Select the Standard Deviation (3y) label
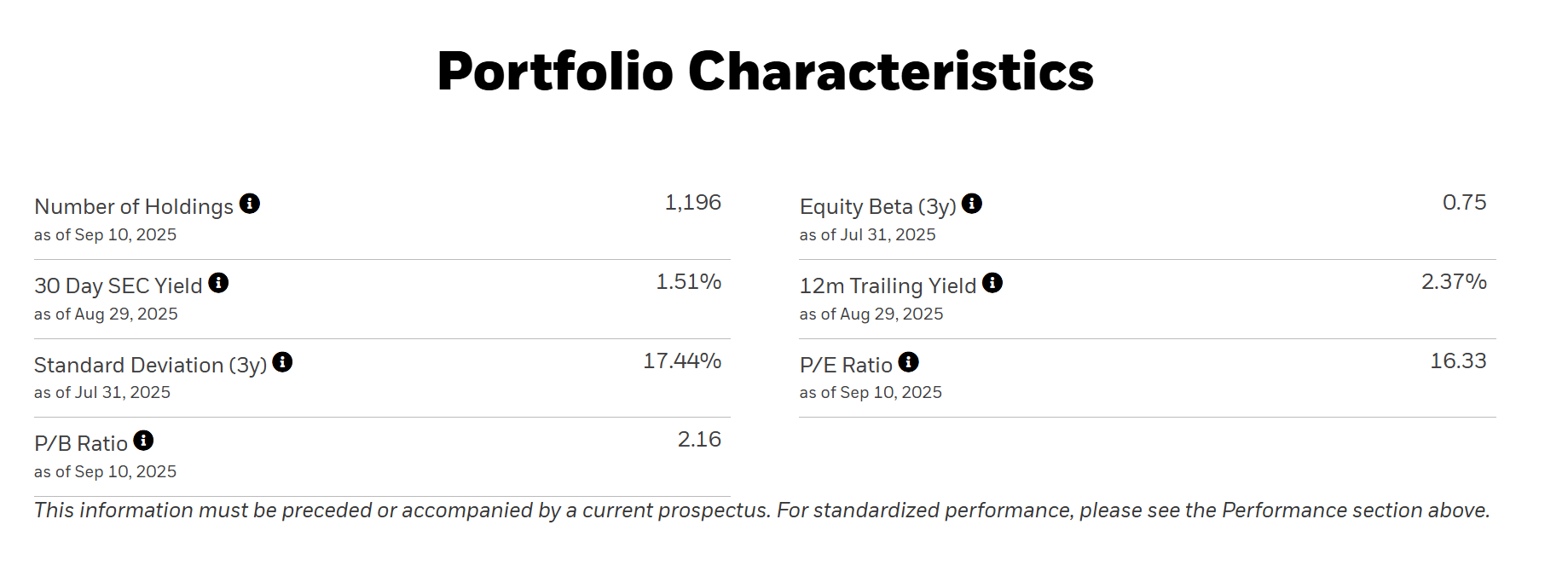 tap(150, 366)
